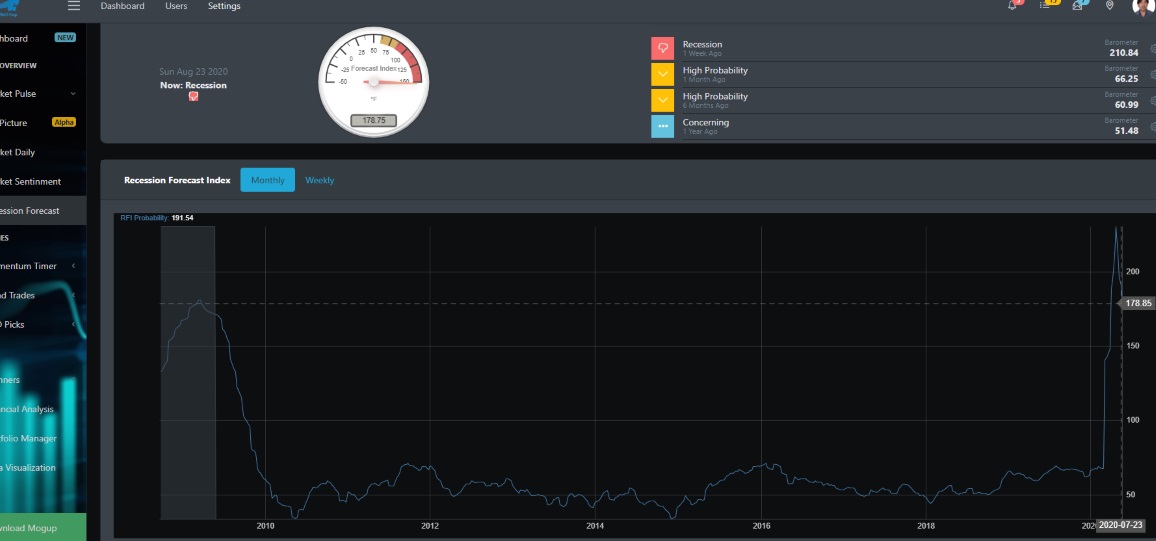
Task: Open the user profile avatar
Action: pos(1142,6)
